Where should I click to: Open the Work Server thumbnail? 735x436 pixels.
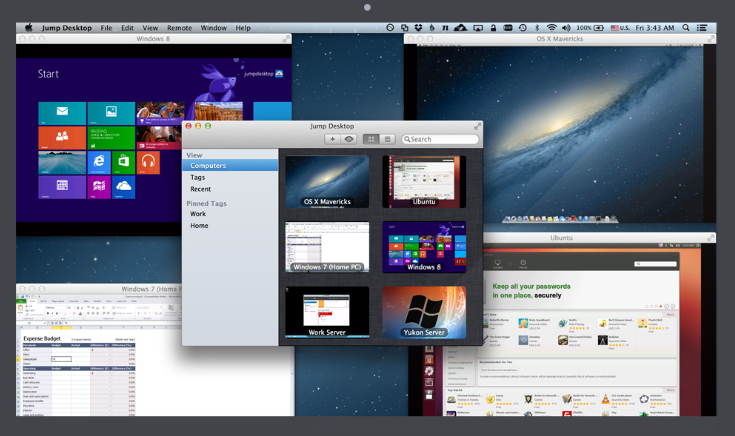click(x=327, y=312)
